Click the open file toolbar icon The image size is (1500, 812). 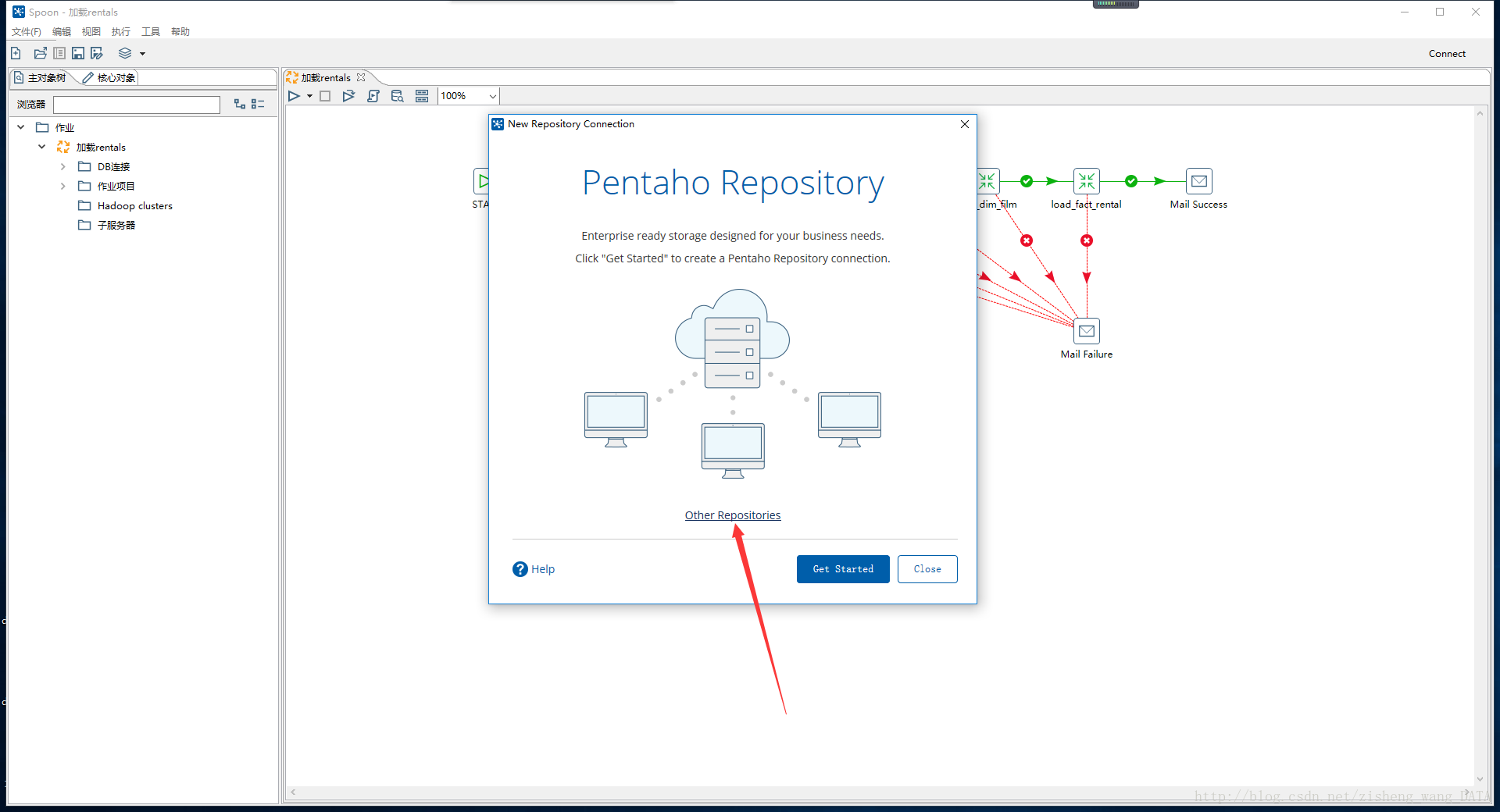pyautogui.click(x=40, y=53)
